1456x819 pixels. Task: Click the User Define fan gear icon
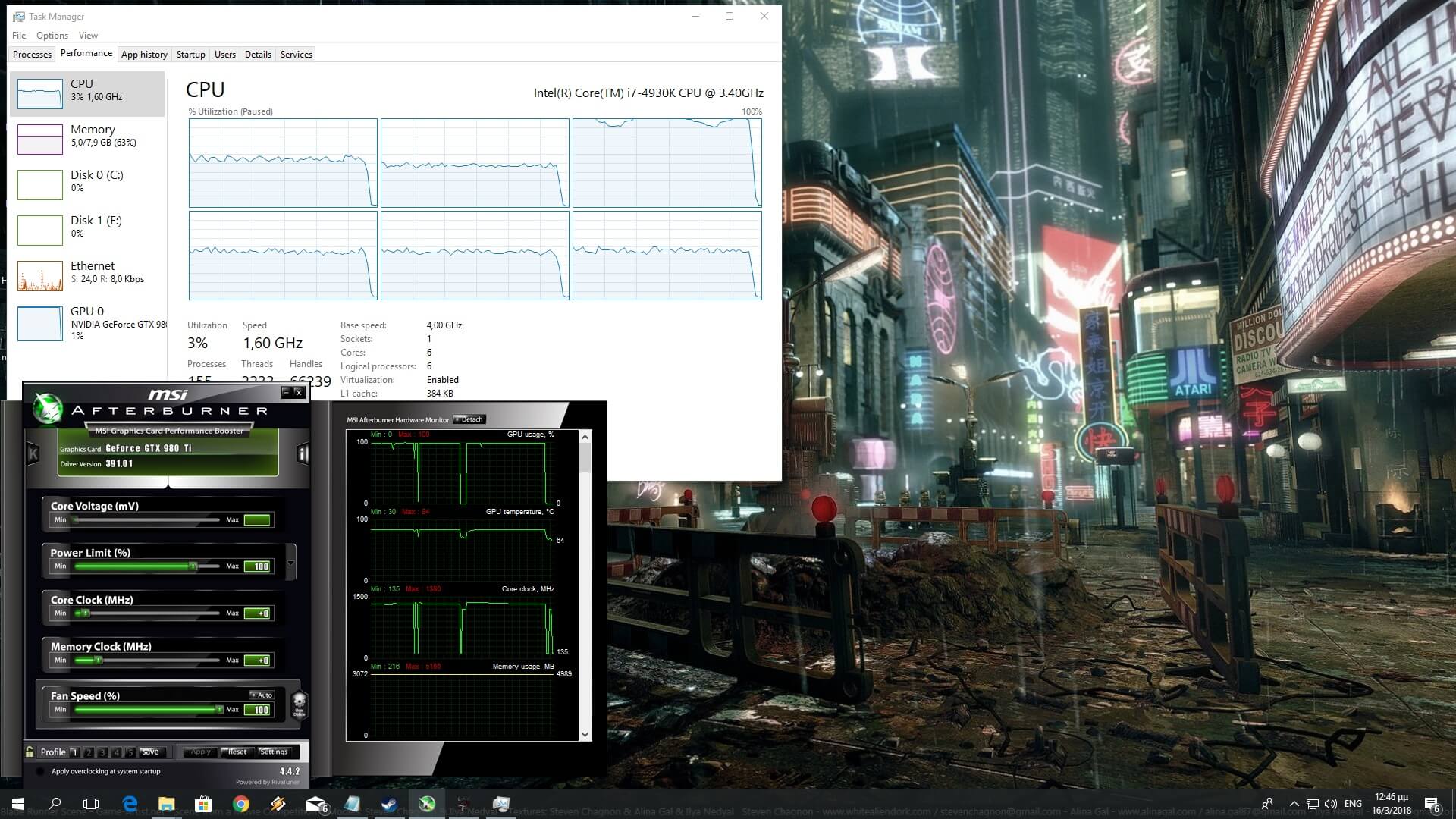tap(299, 703)
